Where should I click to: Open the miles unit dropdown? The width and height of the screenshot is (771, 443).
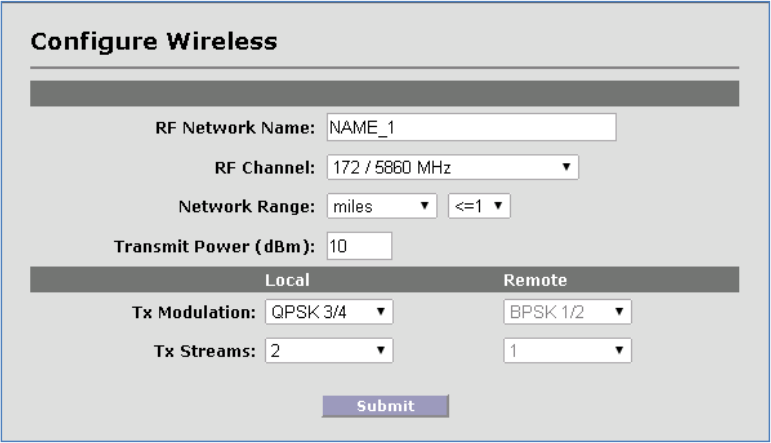coord(383,206)
